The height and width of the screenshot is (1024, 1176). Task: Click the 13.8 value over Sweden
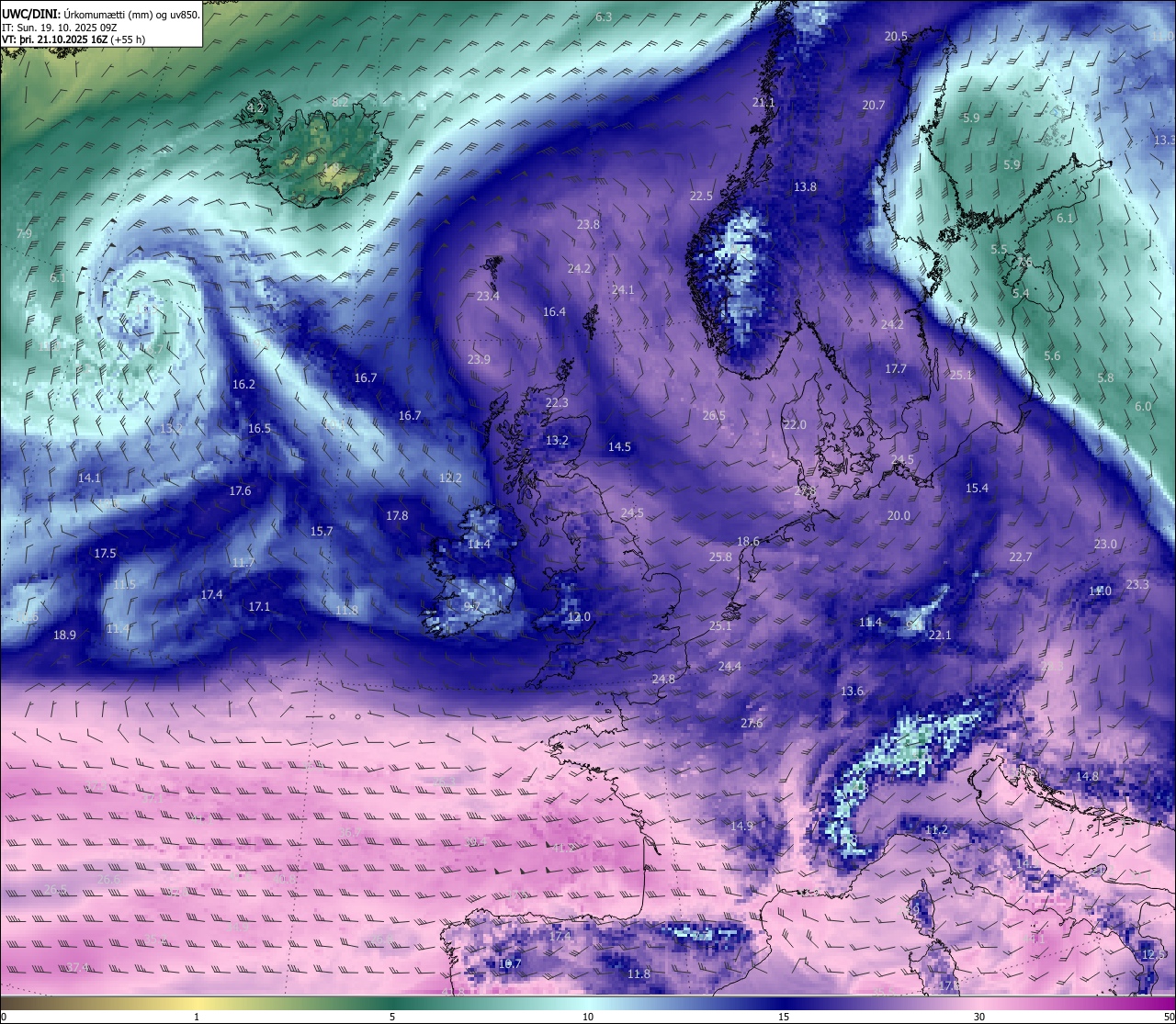pyautogui.click(x=805, y=186)
